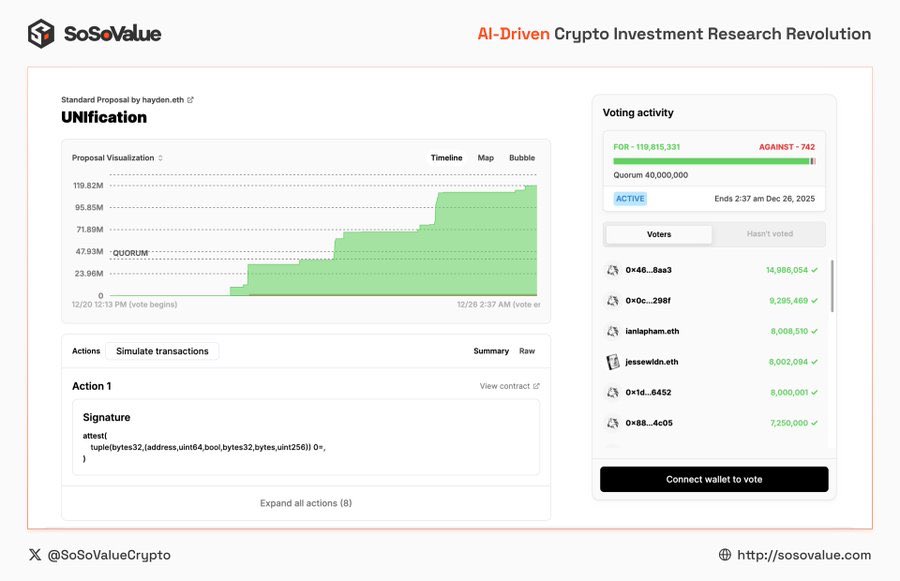Select voter name 0x88...4c05

649,423
